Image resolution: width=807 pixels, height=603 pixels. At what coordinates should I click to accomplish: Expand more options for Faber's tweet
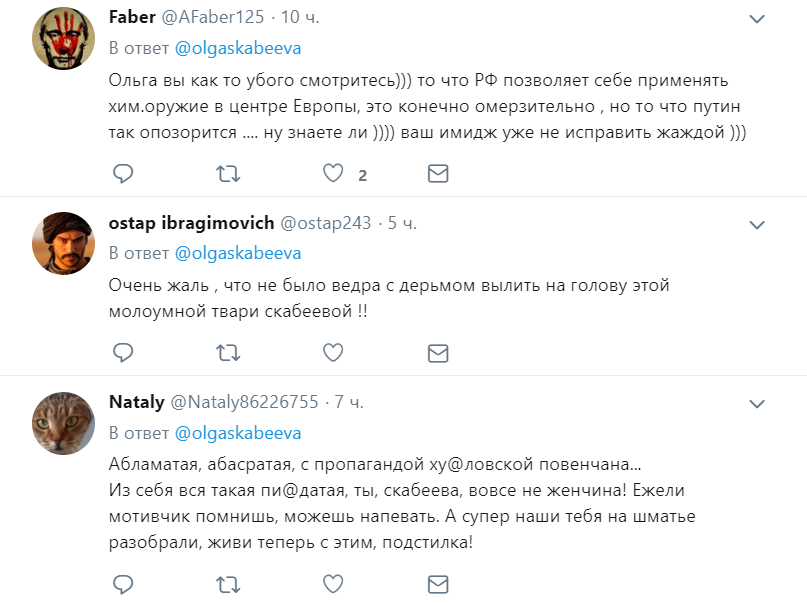759,21
